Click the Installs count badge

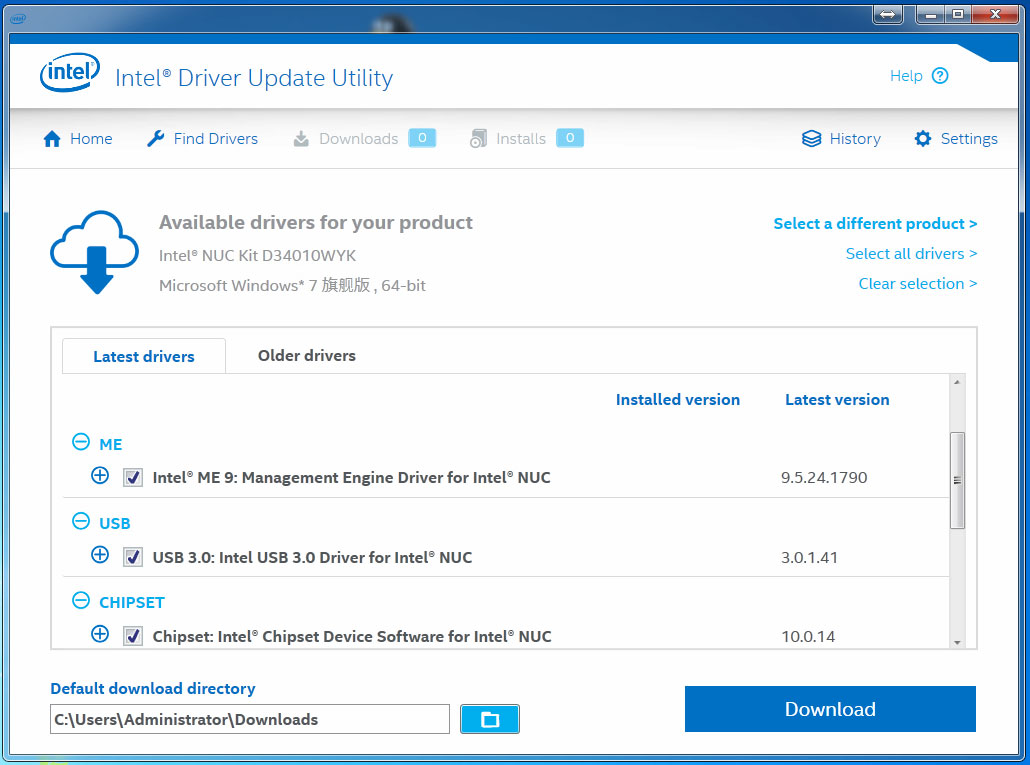(570, 138)
